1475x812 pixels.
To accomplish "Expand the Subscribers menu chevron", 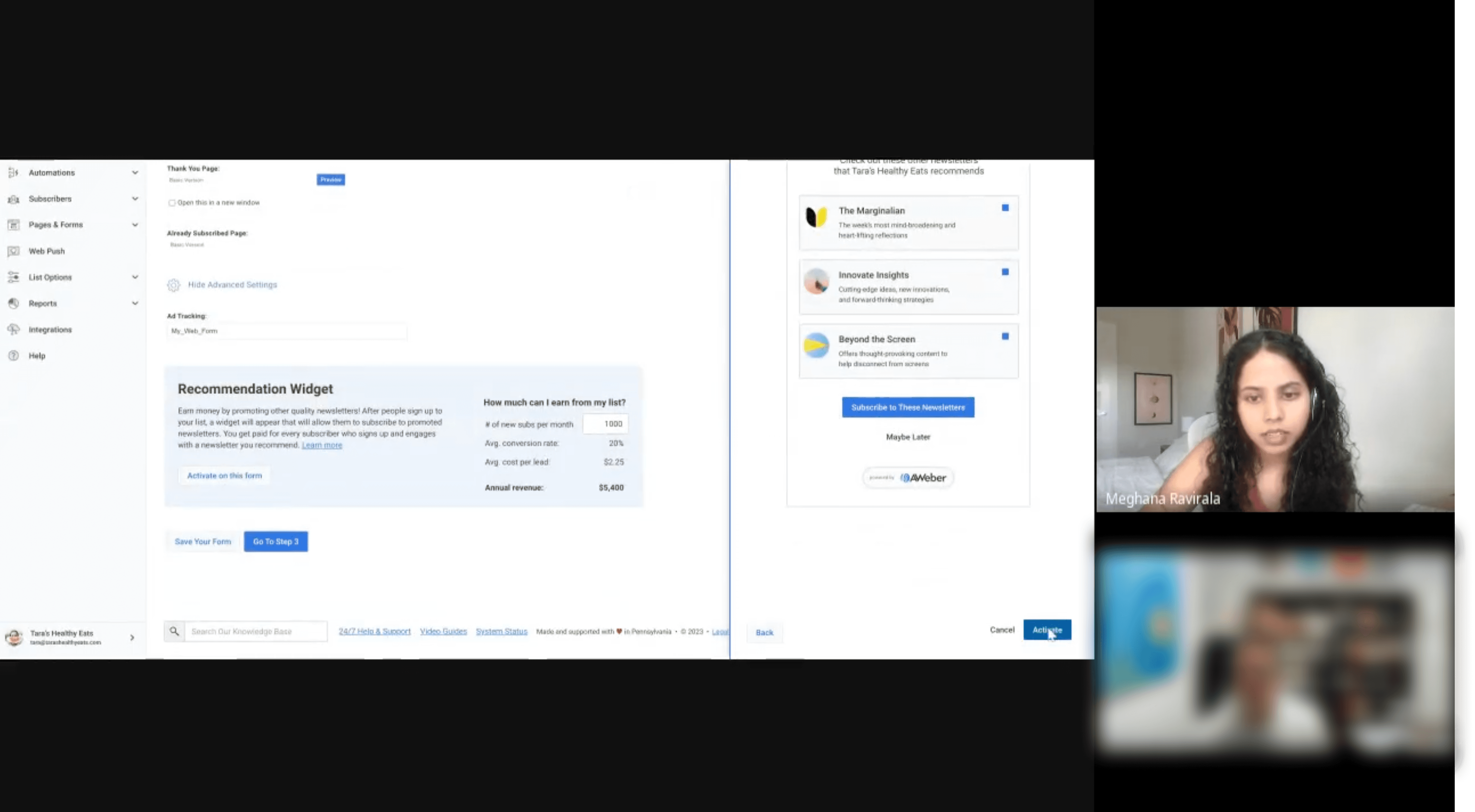I will (x=135, y=199).
